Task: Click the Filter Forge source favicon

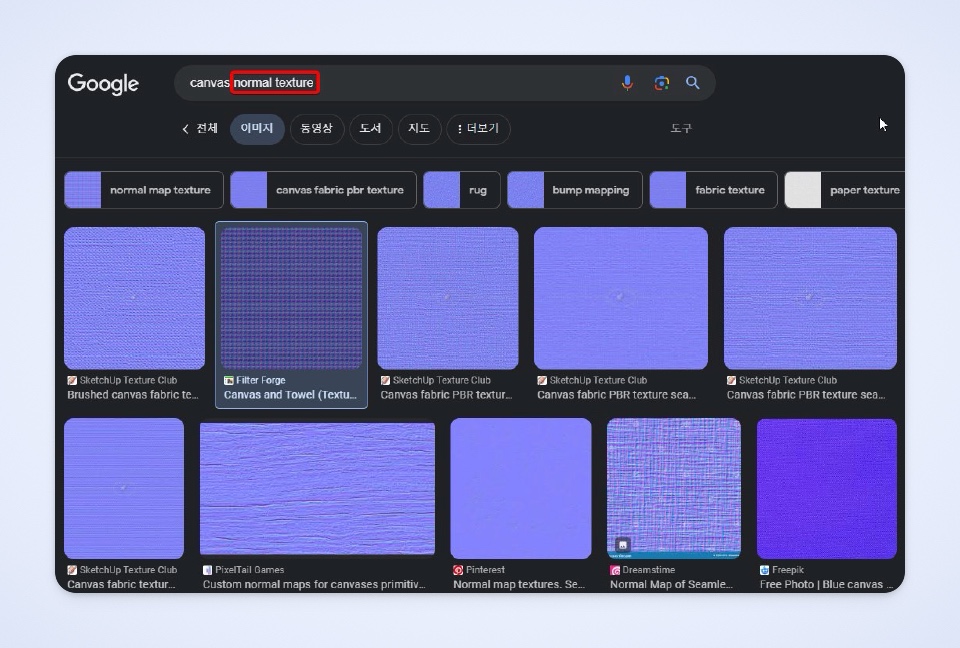Action: pyautogui.click(x=229, y=380)
